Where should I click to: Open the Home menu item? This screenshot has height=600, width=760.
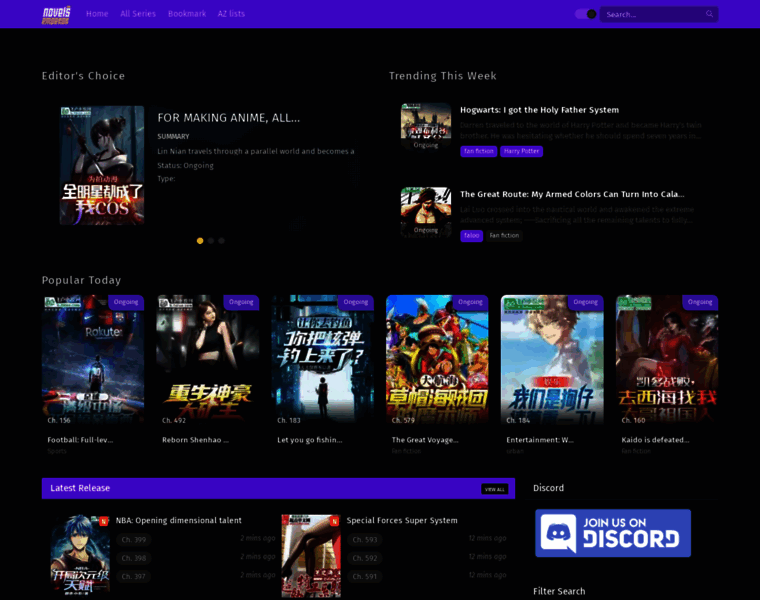point(97,14)
